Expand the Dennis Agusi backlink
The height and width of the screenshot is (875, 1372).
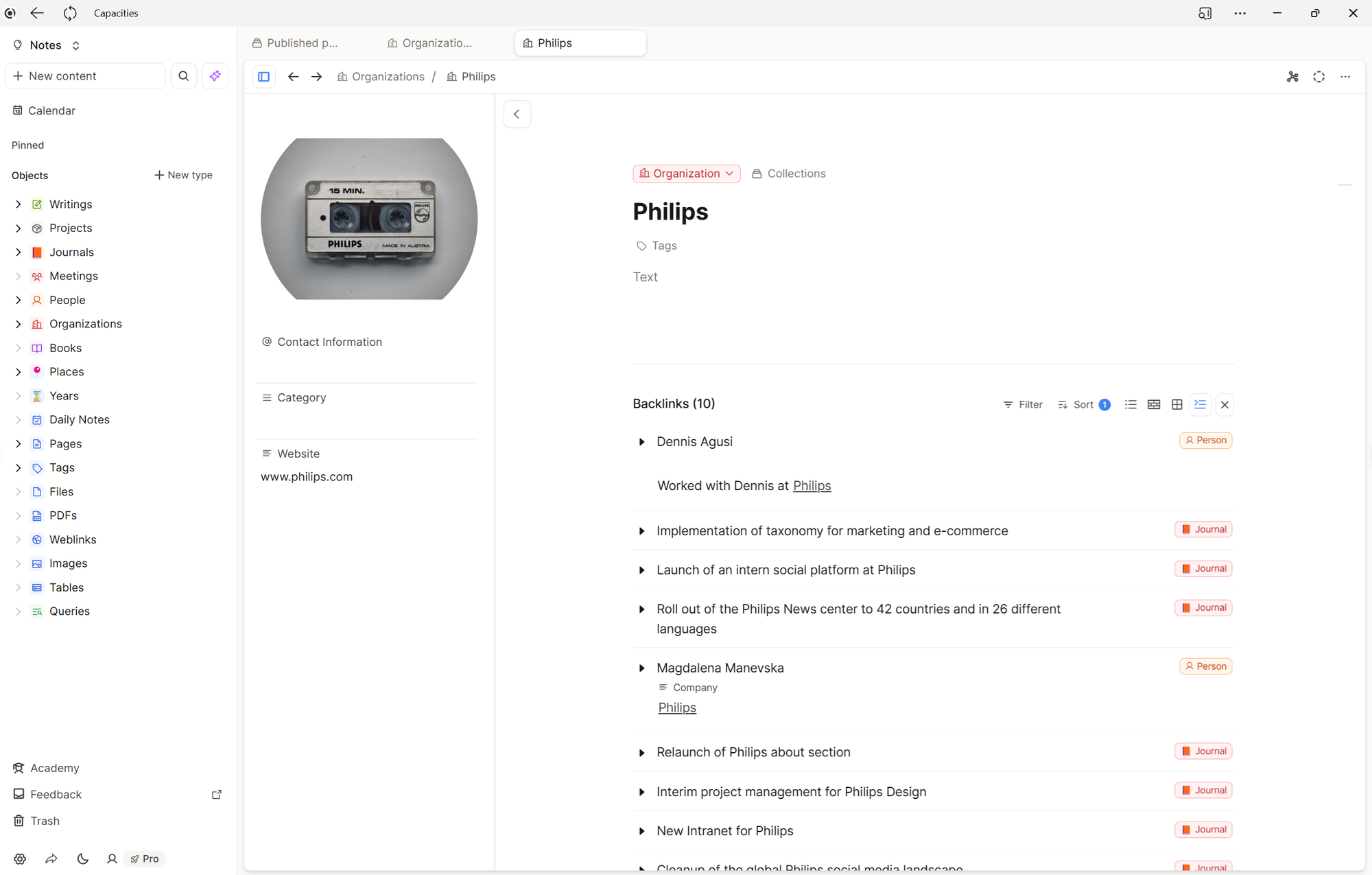(641, 442)
